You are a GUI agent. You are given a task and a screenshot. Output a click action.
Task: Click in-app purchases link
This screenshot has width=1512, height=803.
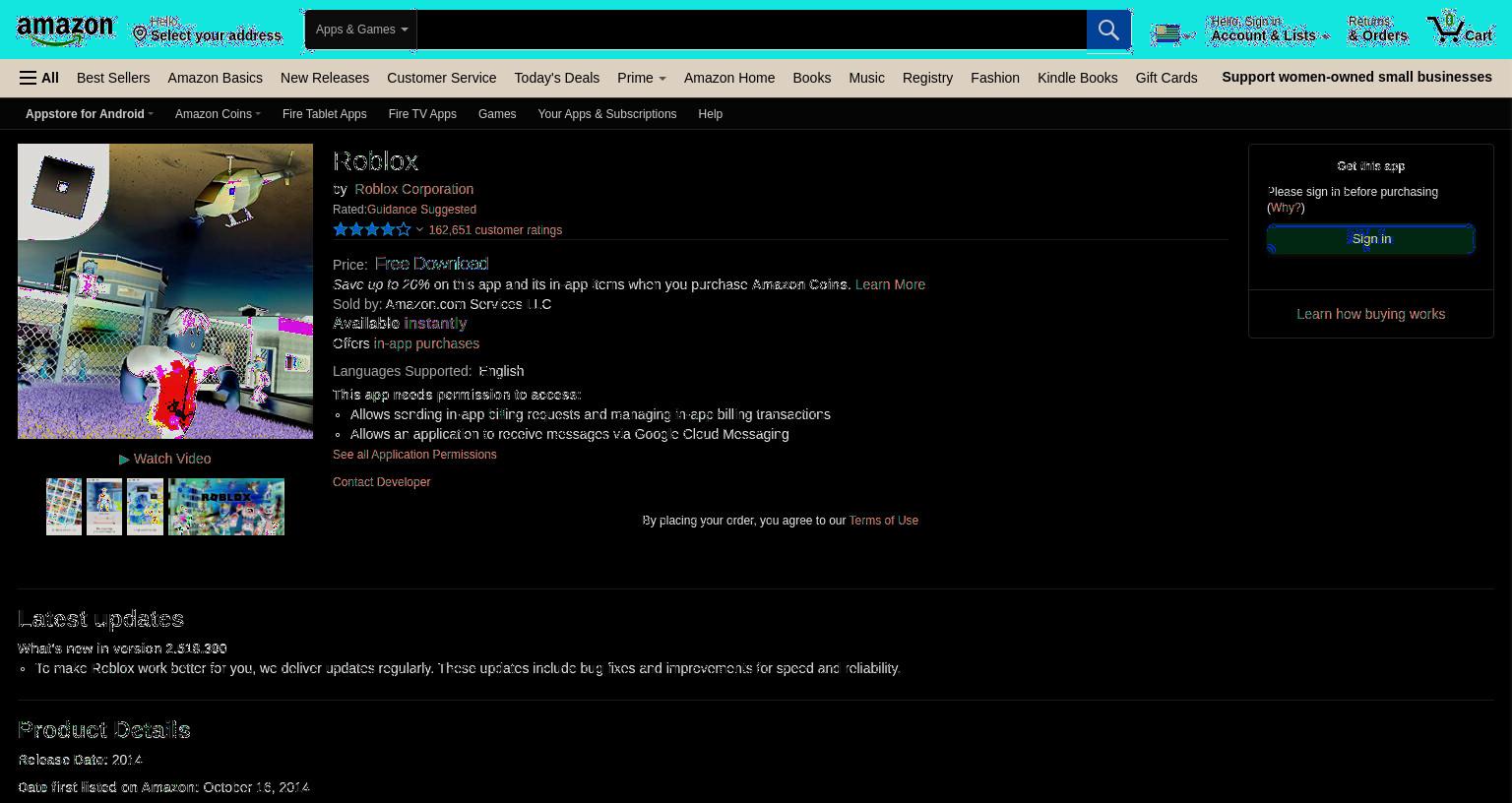point(426,343)
